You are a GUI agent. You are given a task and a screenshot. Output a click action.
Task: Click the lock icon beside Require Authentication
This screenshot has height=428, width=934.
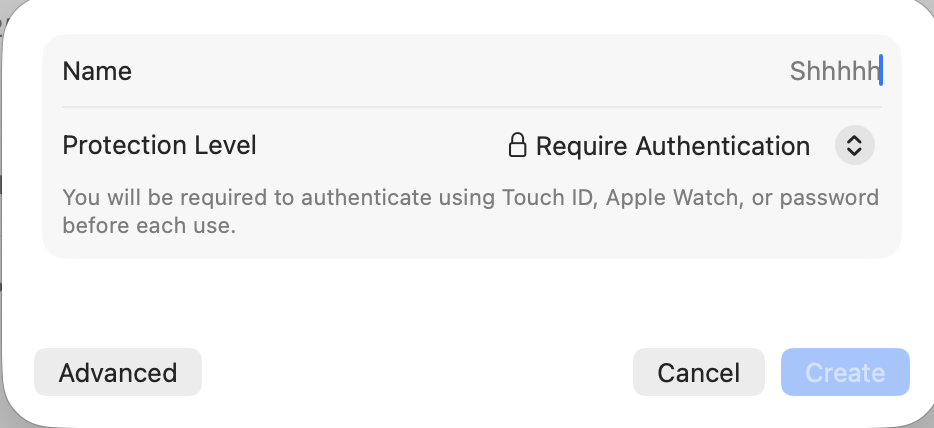pos(517,145)
